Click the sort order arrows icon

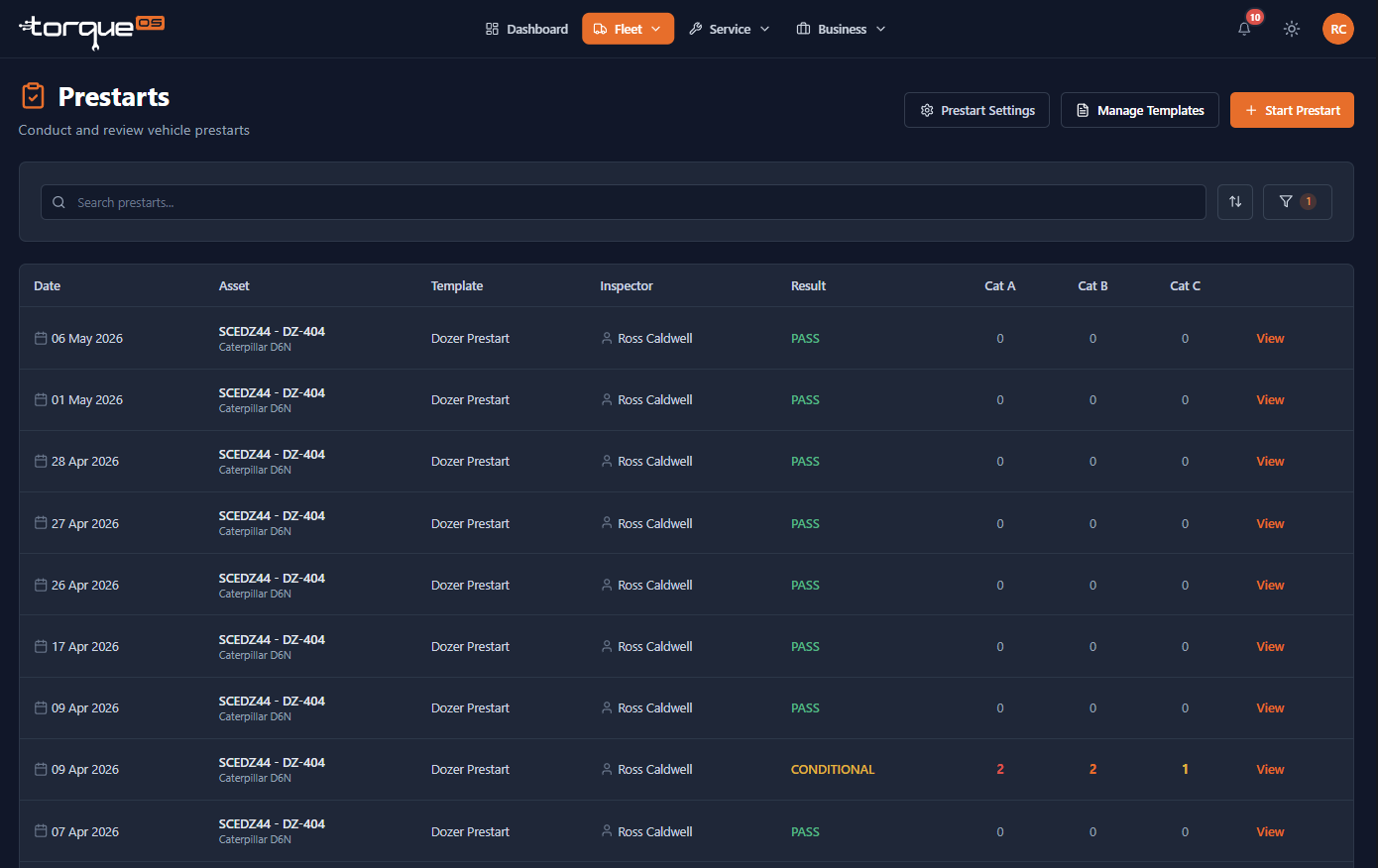point(1235,202)
